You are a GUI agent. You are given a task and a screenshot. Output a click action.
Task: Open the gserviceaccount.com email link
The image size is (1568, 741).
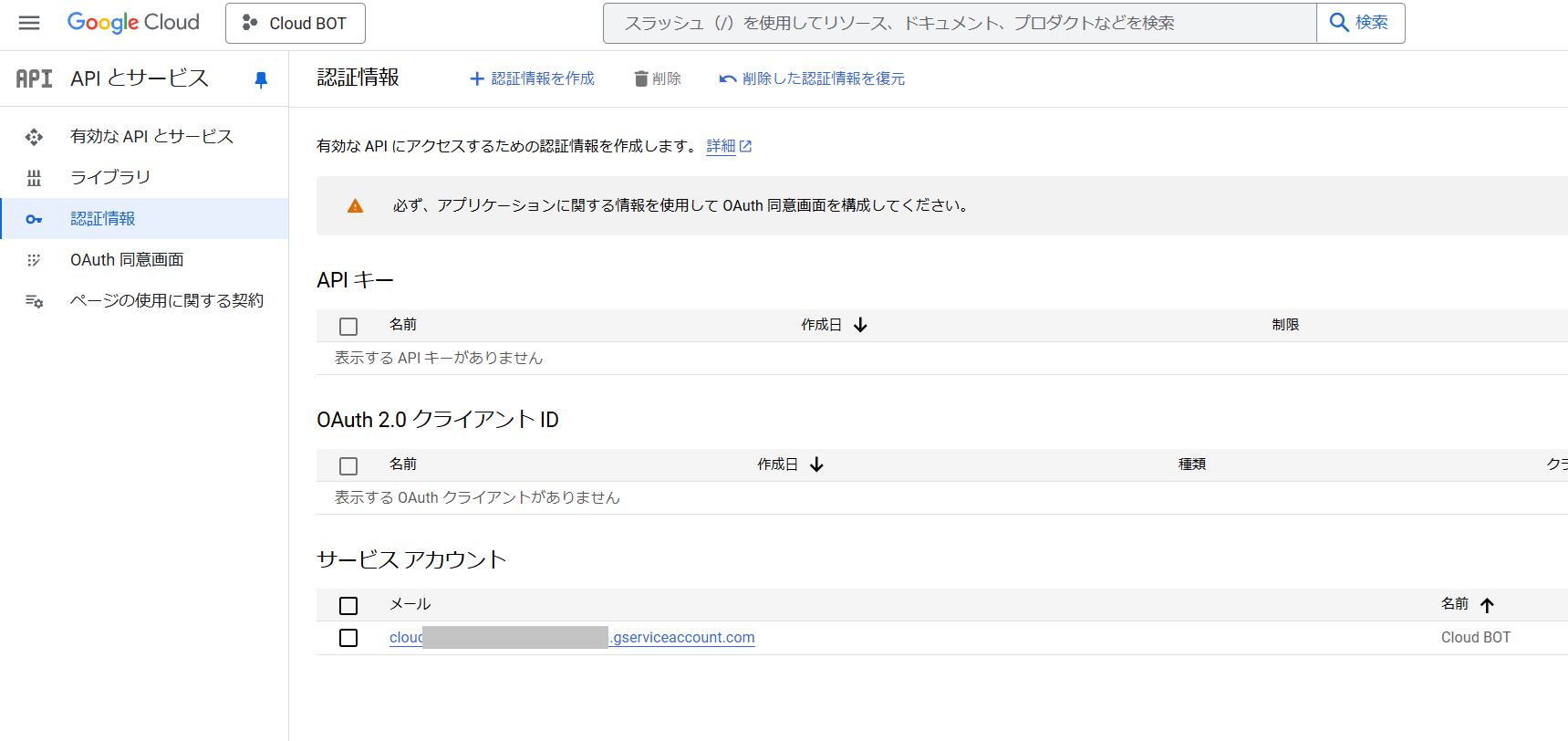click(x=572, y=638)
